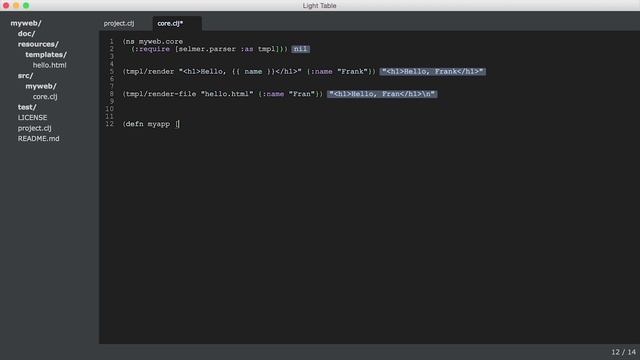Switch to the project.clj tab
640x360 pixels.
pyautogui.click(x=119, y=23)
